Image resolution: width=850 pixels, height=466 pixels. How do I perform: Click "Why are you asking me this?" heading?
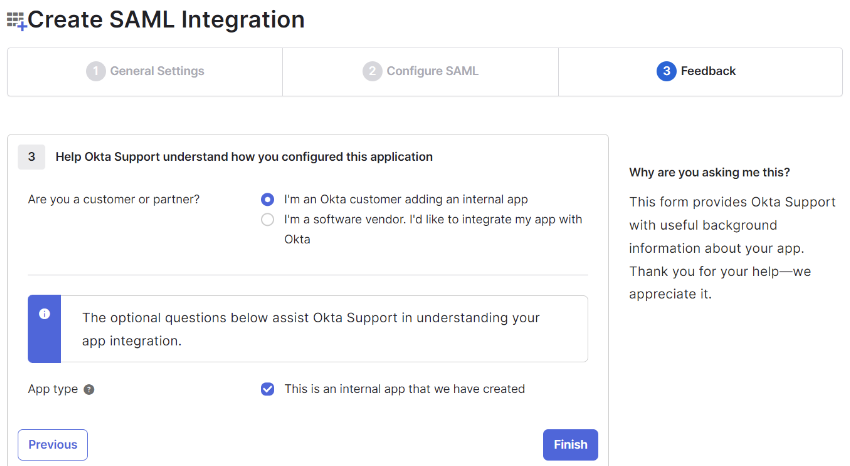tap(709, 172)
